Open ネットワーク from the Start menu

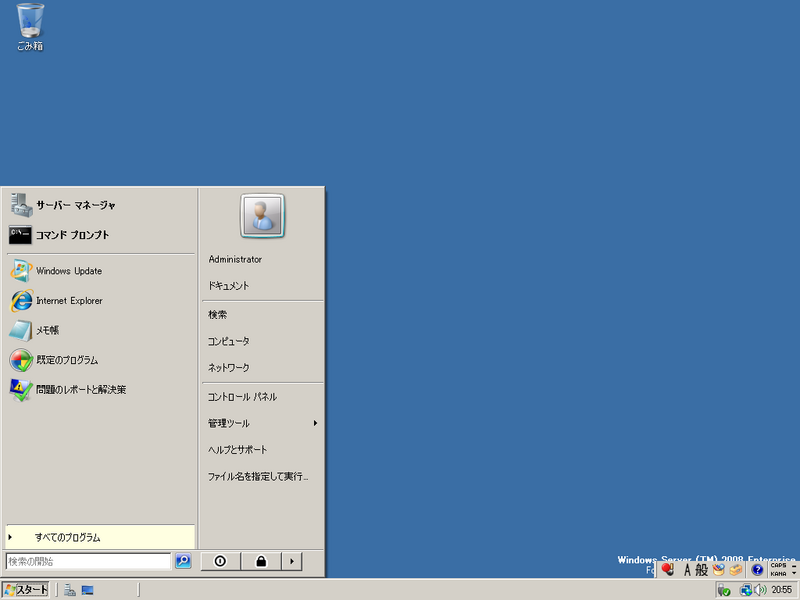pos(263,368)
